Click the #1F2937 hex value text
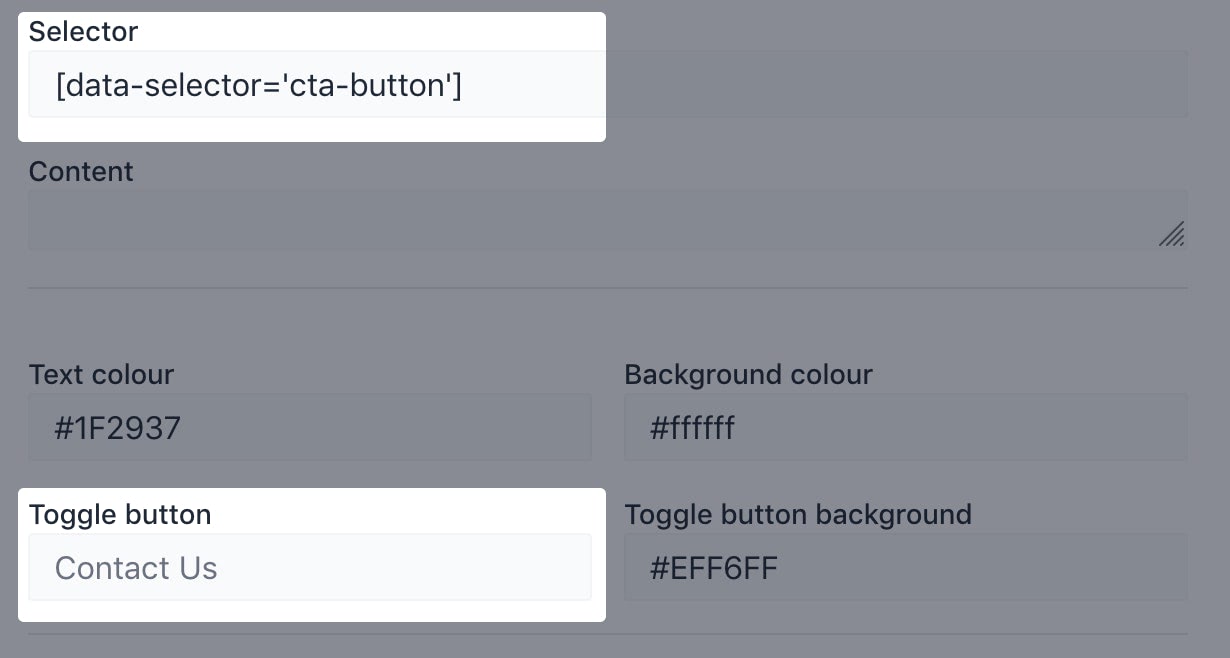 118,429
